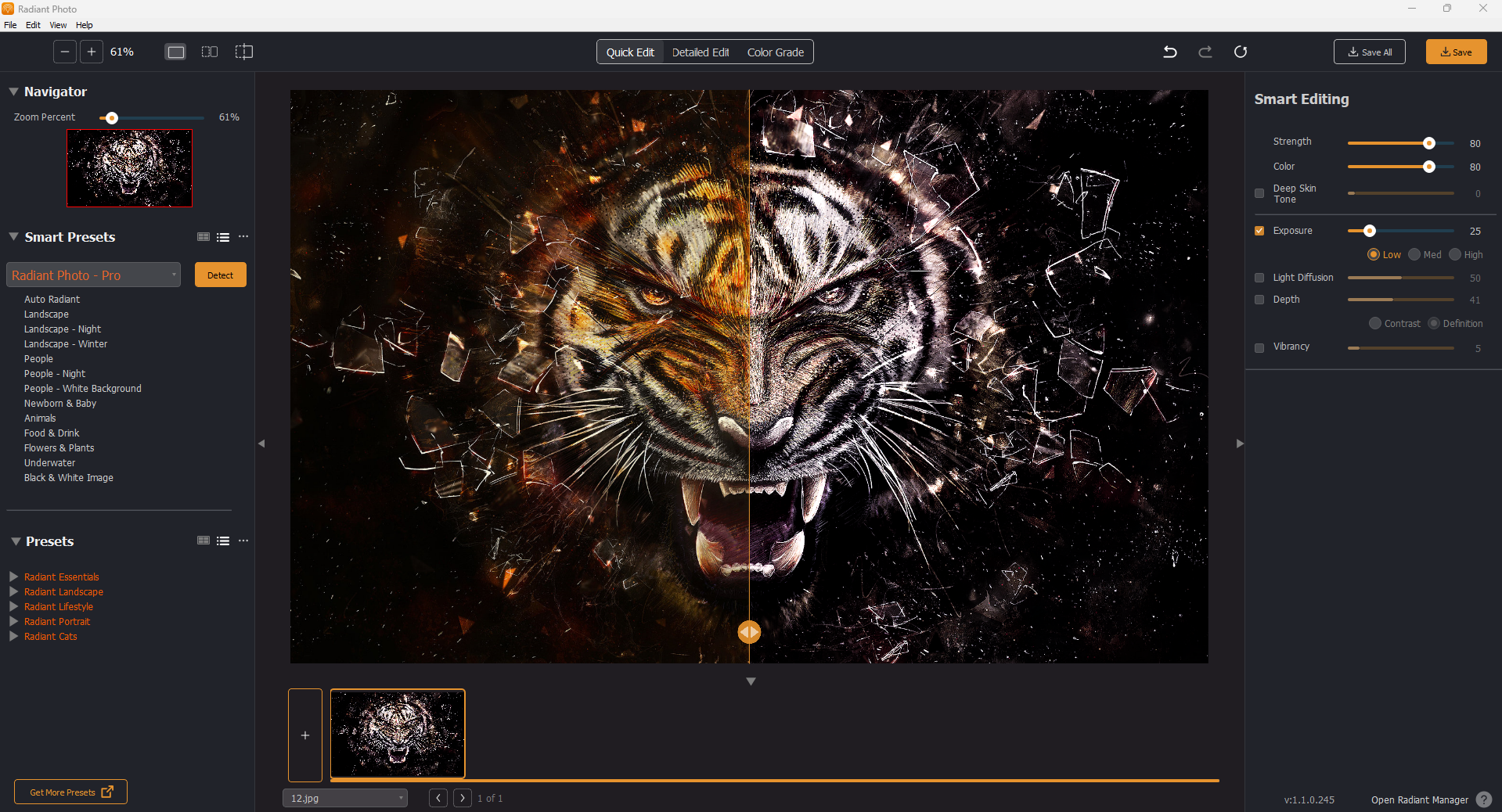Reset all edits with the circular arrow
Viewport: 1502px width, 812px height.
click(1241, 52)
